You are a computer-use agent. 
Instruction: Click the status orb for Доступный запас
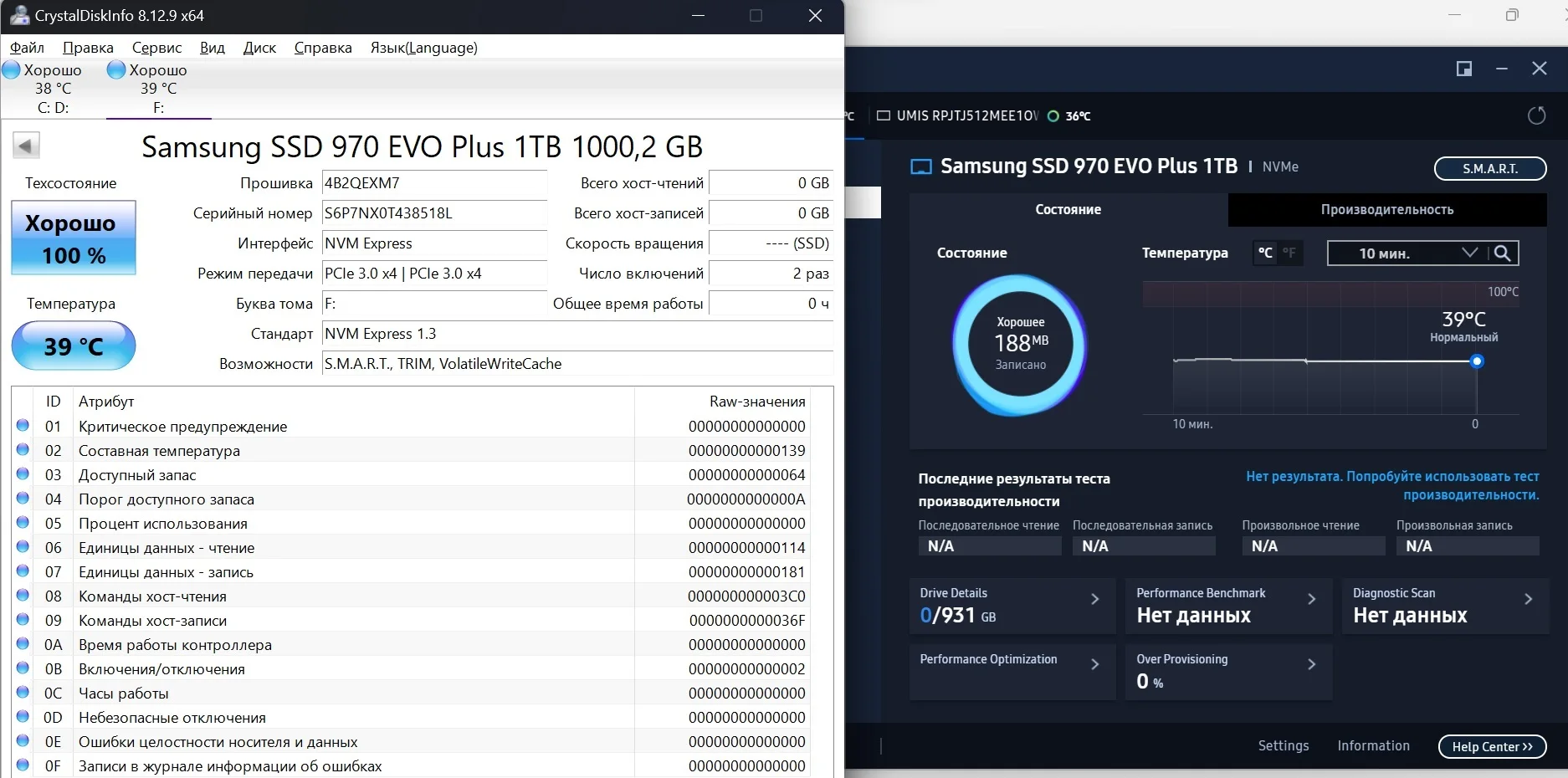[23, 474]
